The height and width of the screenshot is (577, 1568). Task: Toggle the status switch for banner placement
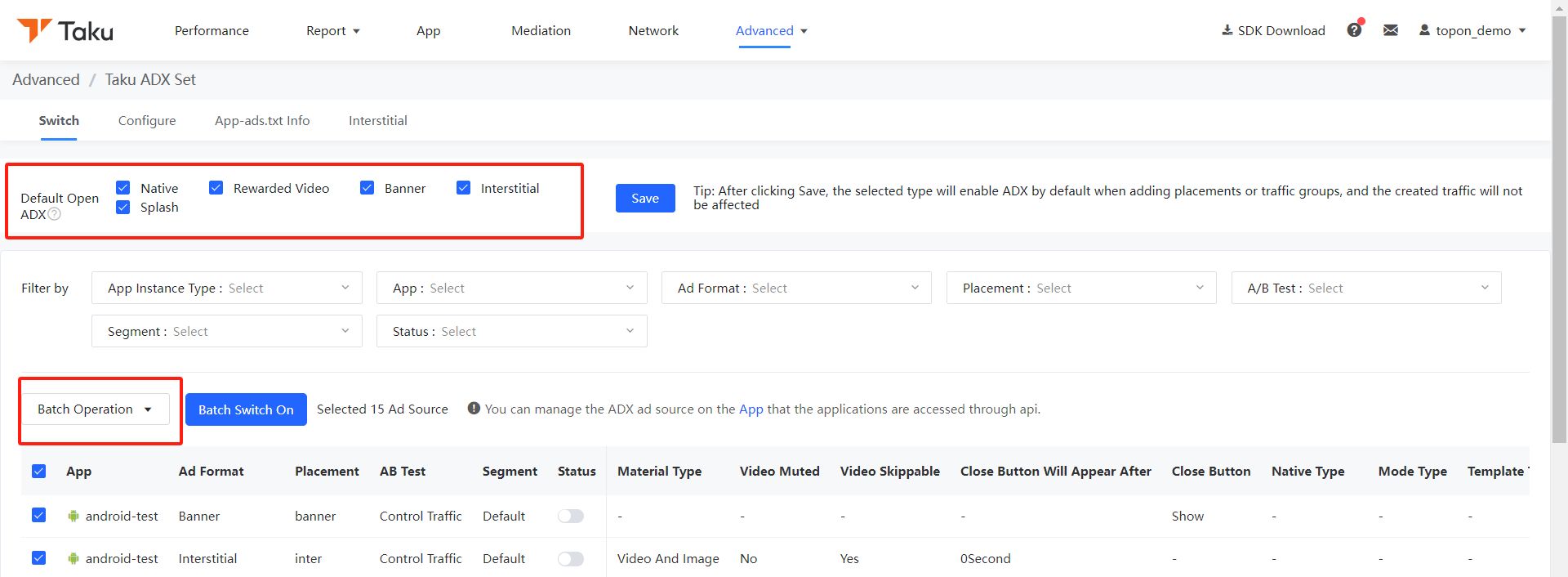point(571,516)
